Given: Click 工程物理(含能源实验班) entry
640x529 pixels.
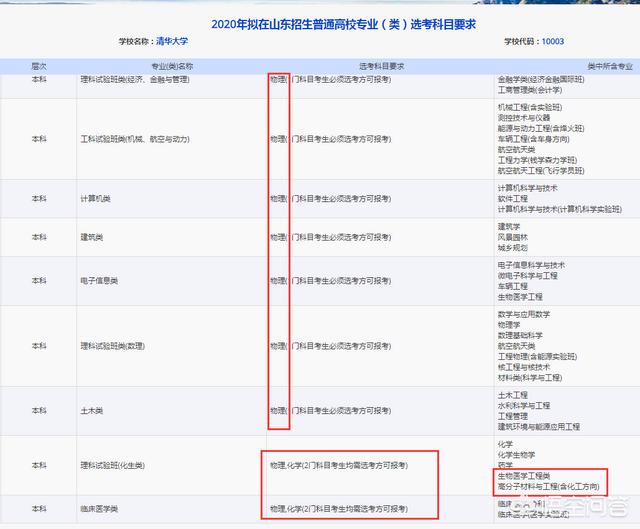Looking at the screenshot, I should [538, 357].
